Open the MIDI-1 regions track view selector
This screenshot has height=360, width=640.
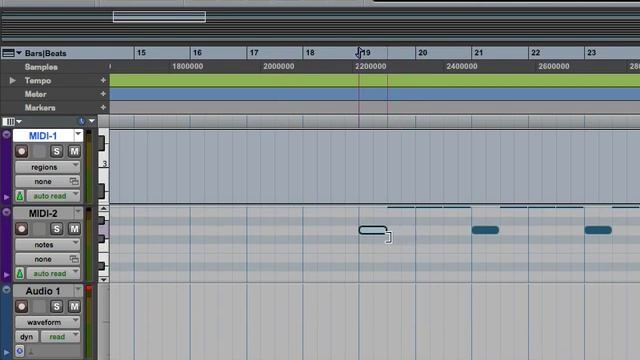[47, 167]
